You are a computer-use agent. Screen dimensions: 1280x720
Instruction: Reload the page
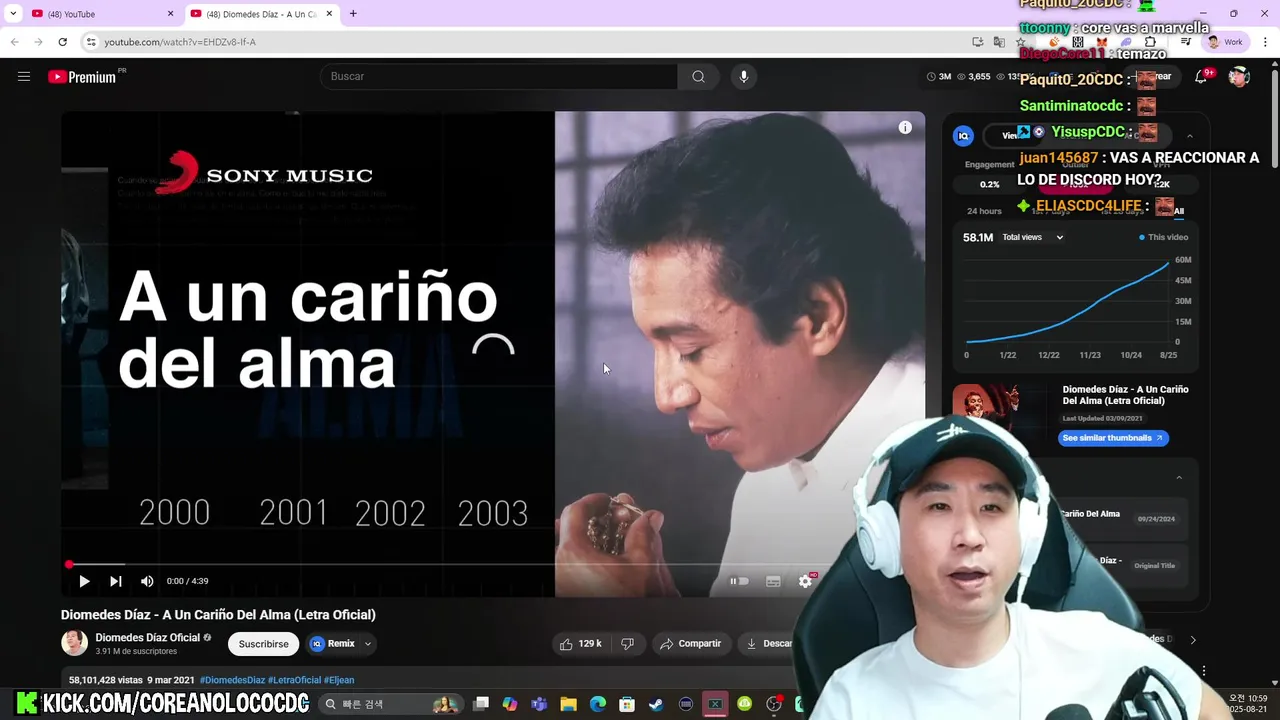pos(62,42)
